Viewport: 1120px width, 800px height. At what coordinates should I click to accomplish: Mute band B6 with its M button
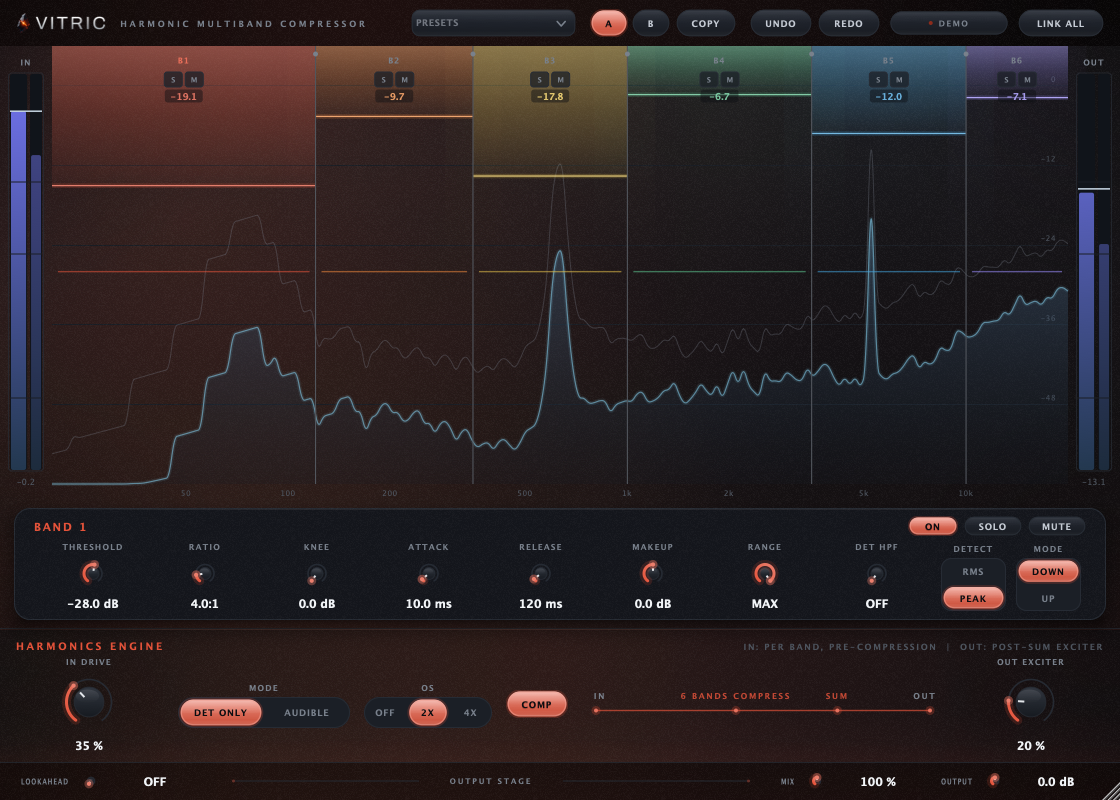coord(1026,79)
